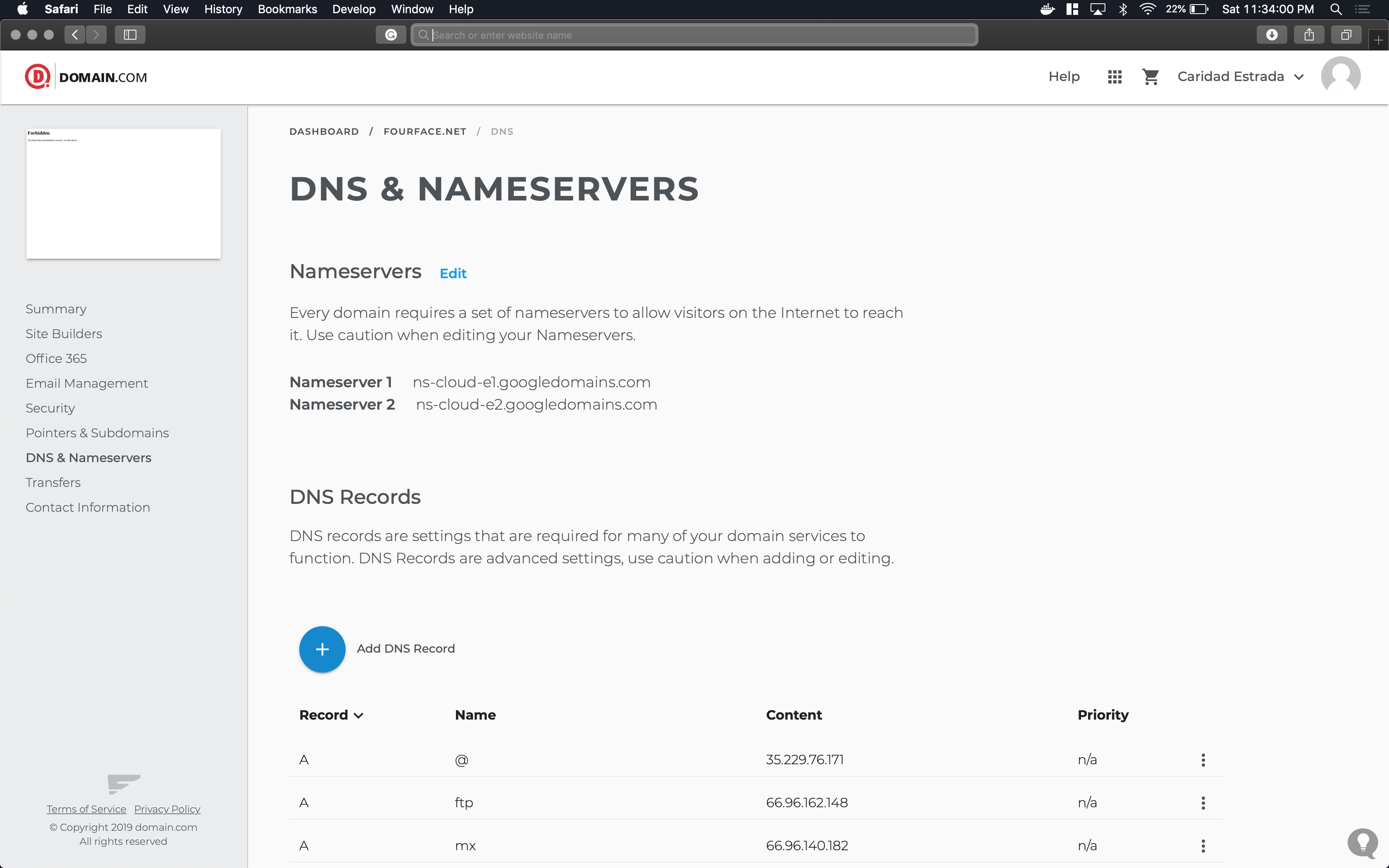Click the Forbidden site preview thumbnail
This screenshot has width=1389, height=868.
[x=124, y=193]
